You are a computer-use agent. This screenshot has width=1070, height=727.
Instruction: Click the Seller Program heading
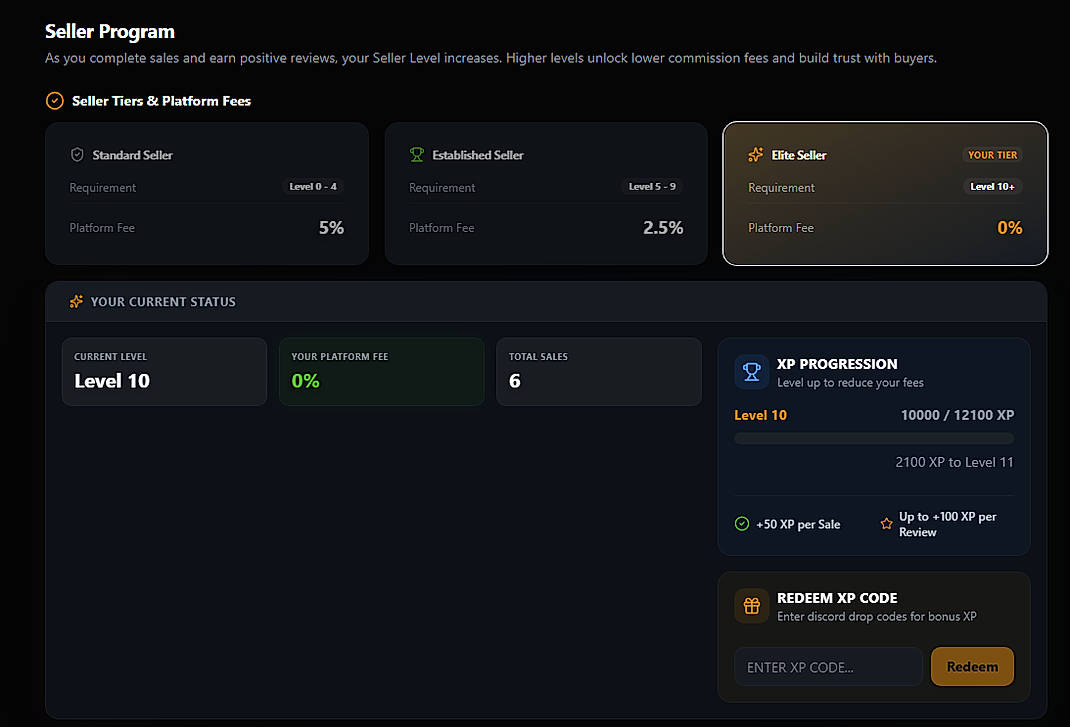110,31
